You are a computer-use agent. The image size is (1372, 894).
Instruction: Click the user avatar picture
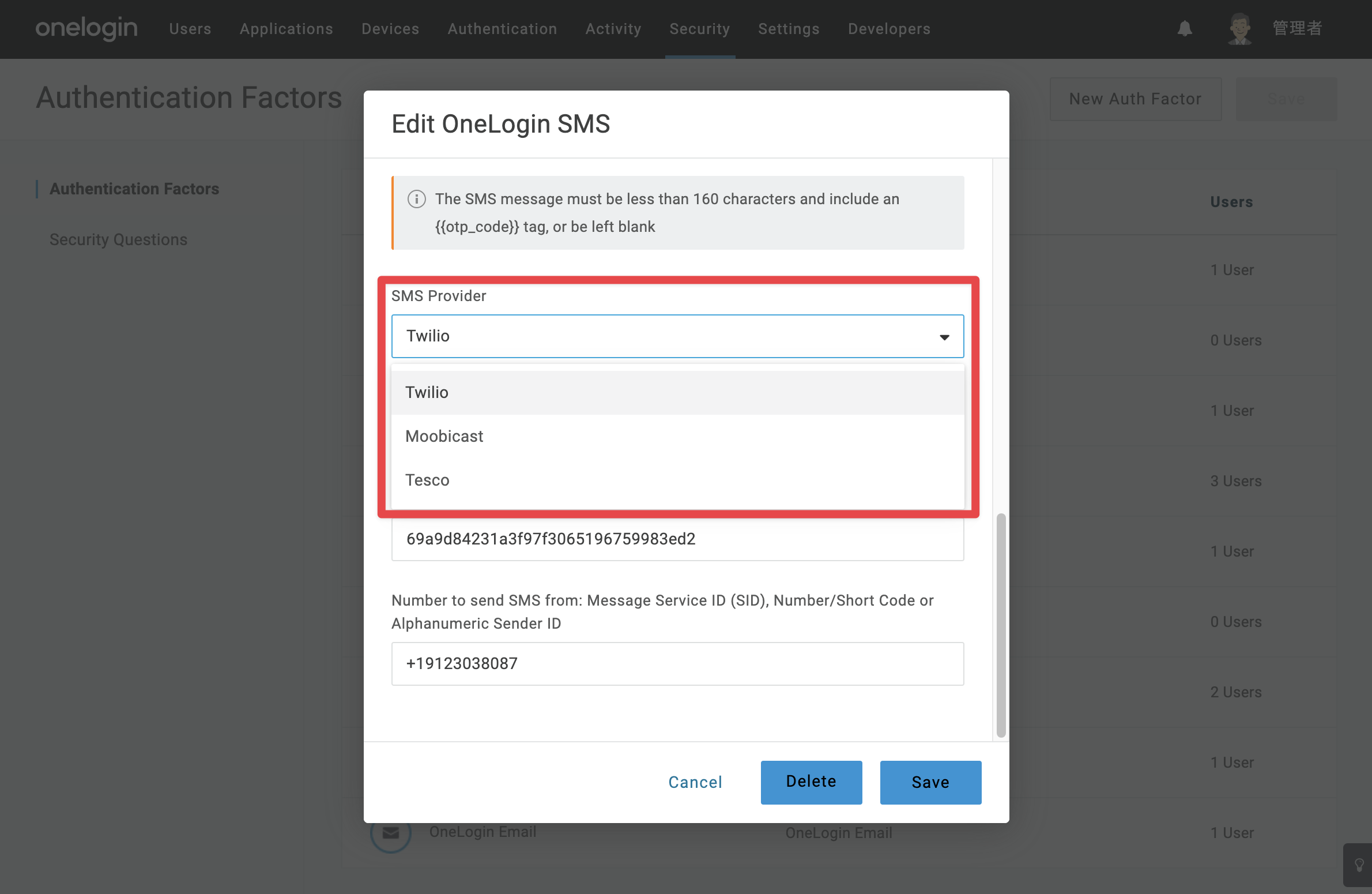[1240, 29]
